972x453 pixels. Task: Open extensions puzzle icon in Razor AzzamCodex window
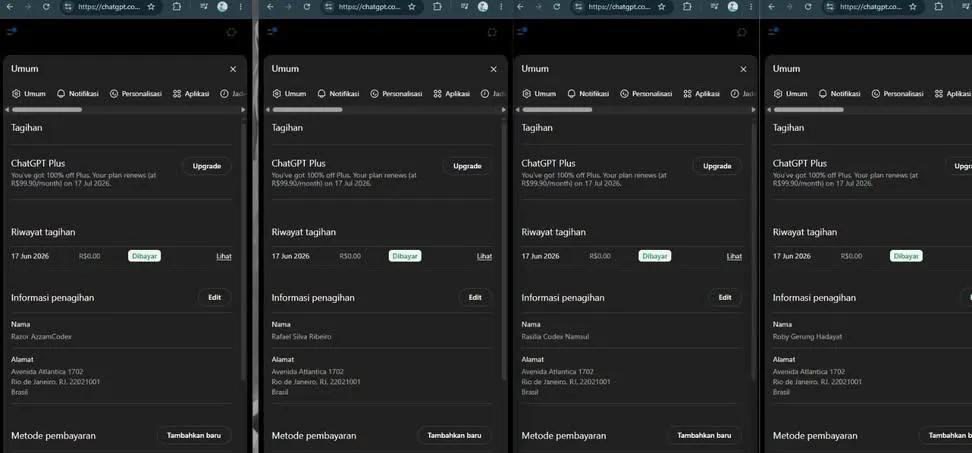[x=177, y=7]
